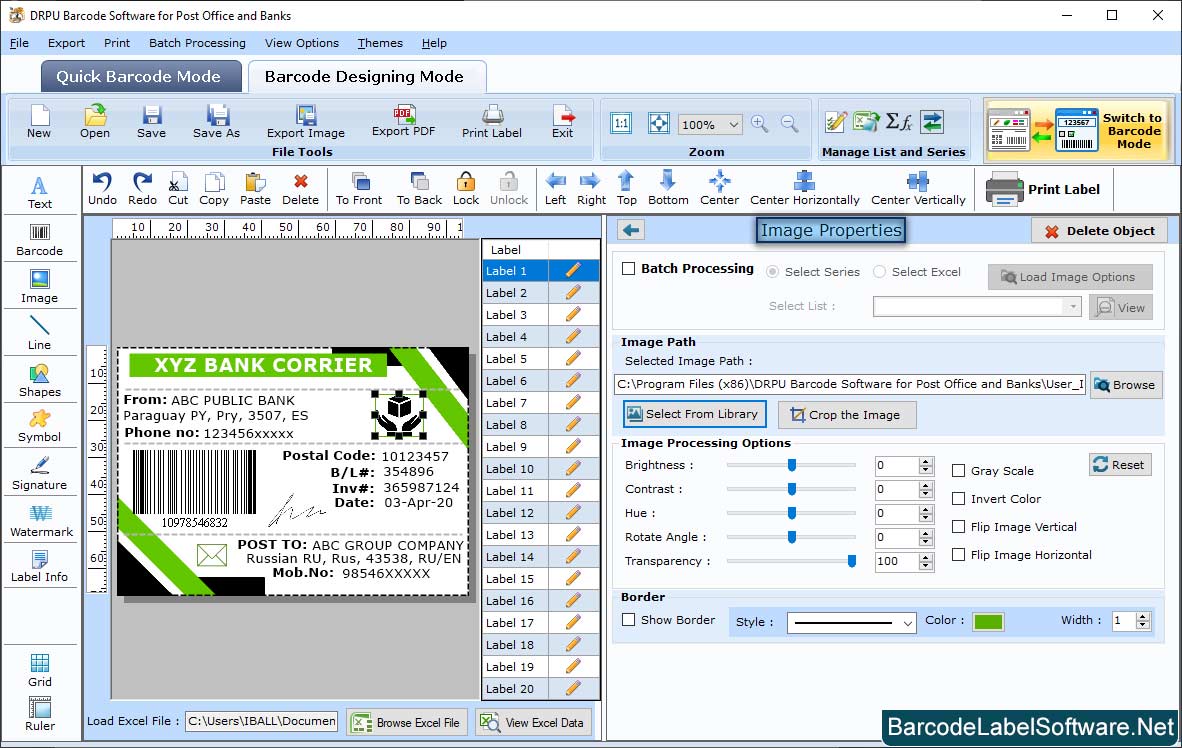Select the Barcode tool in sidebar
The width and height of the screenshot is (1182, 748).
pos(39,238)
